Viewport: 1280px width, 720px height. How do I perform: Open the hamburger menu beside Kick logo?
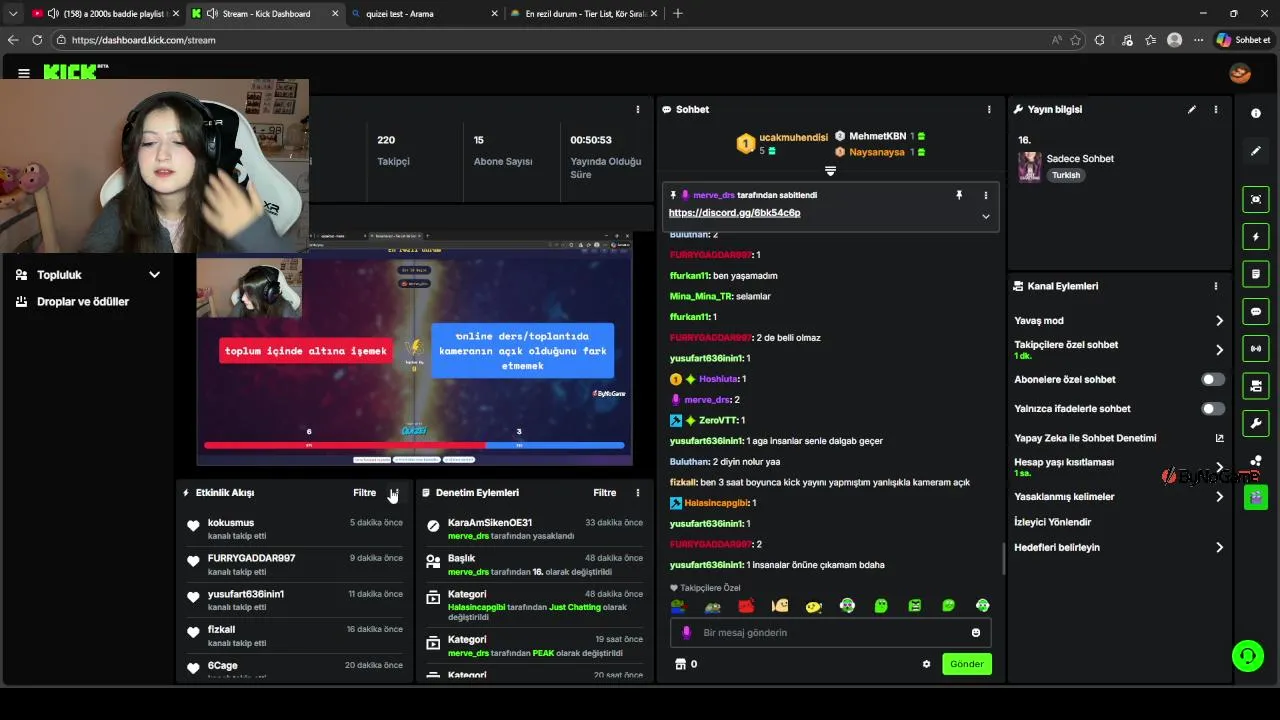tap(24, 73)
